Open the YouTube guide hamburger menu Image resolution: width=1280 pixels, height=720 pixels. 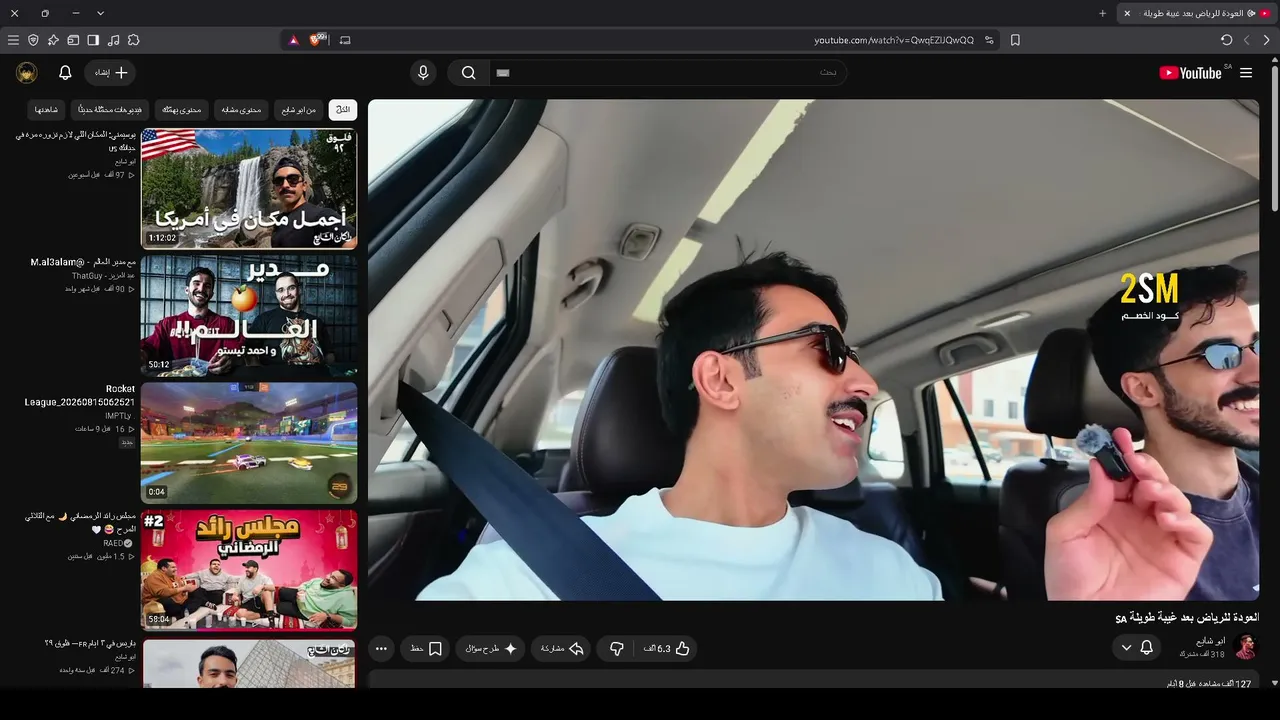[1246, 73]
